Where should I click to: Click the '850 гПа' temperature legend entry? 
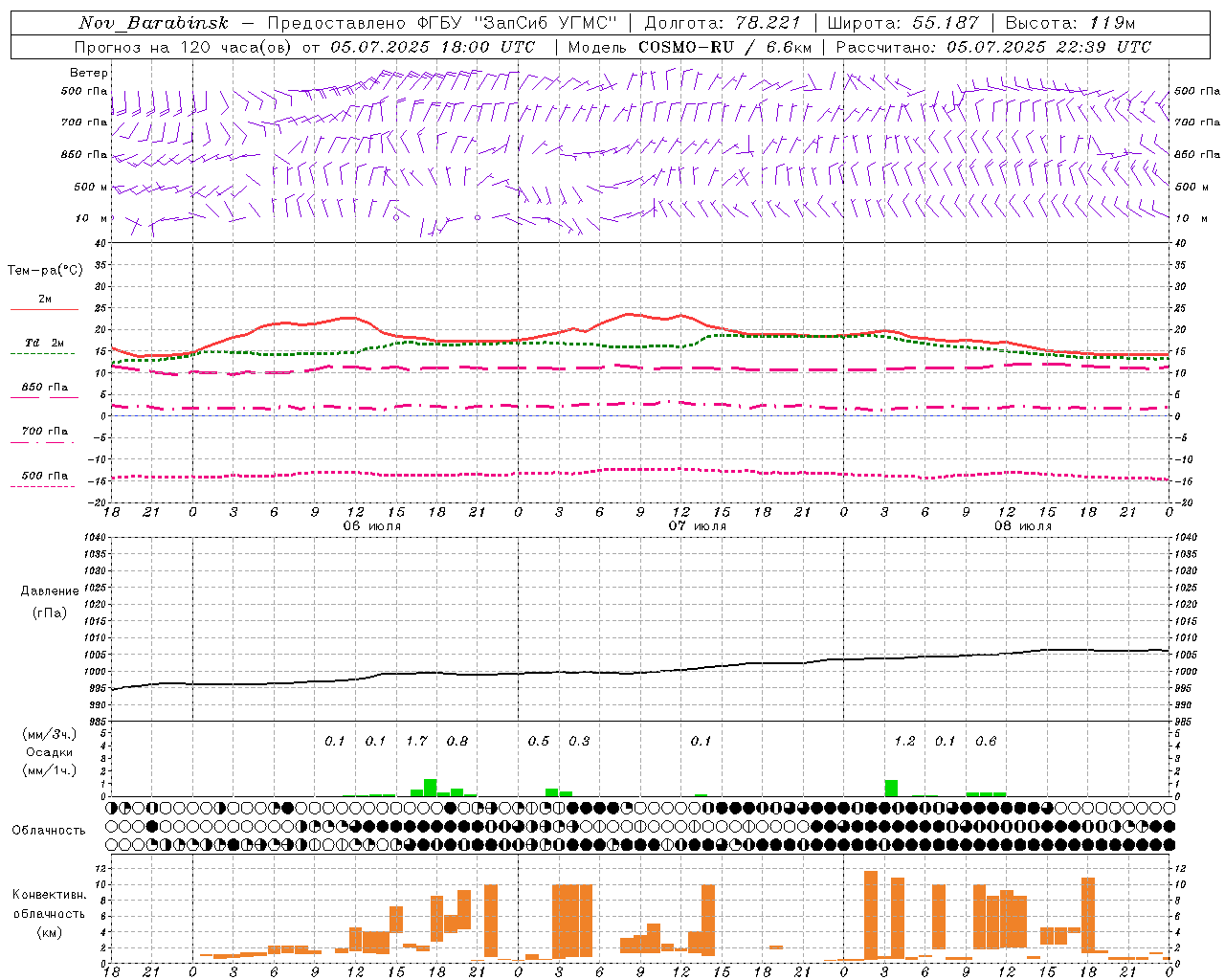[45, 388]
